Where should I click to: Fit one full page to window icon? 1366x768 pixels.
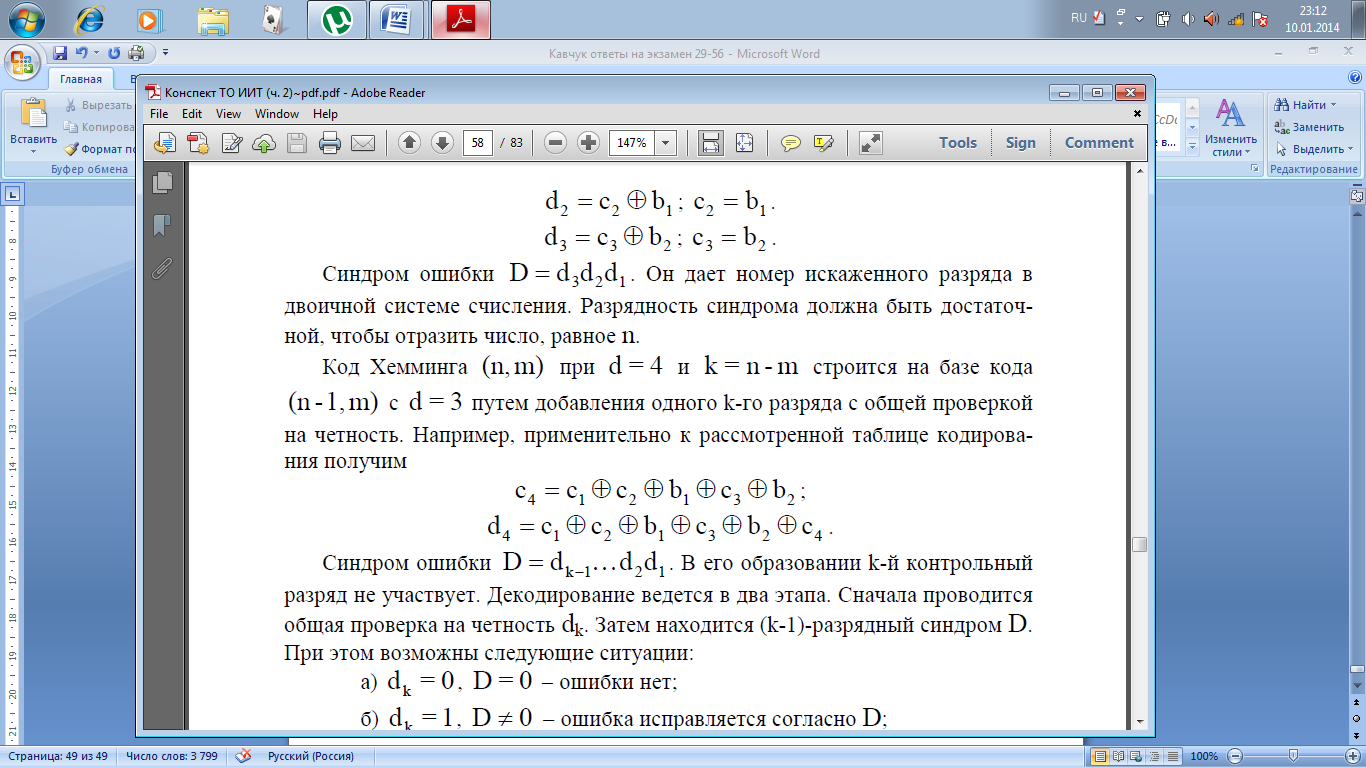point(744,143)
